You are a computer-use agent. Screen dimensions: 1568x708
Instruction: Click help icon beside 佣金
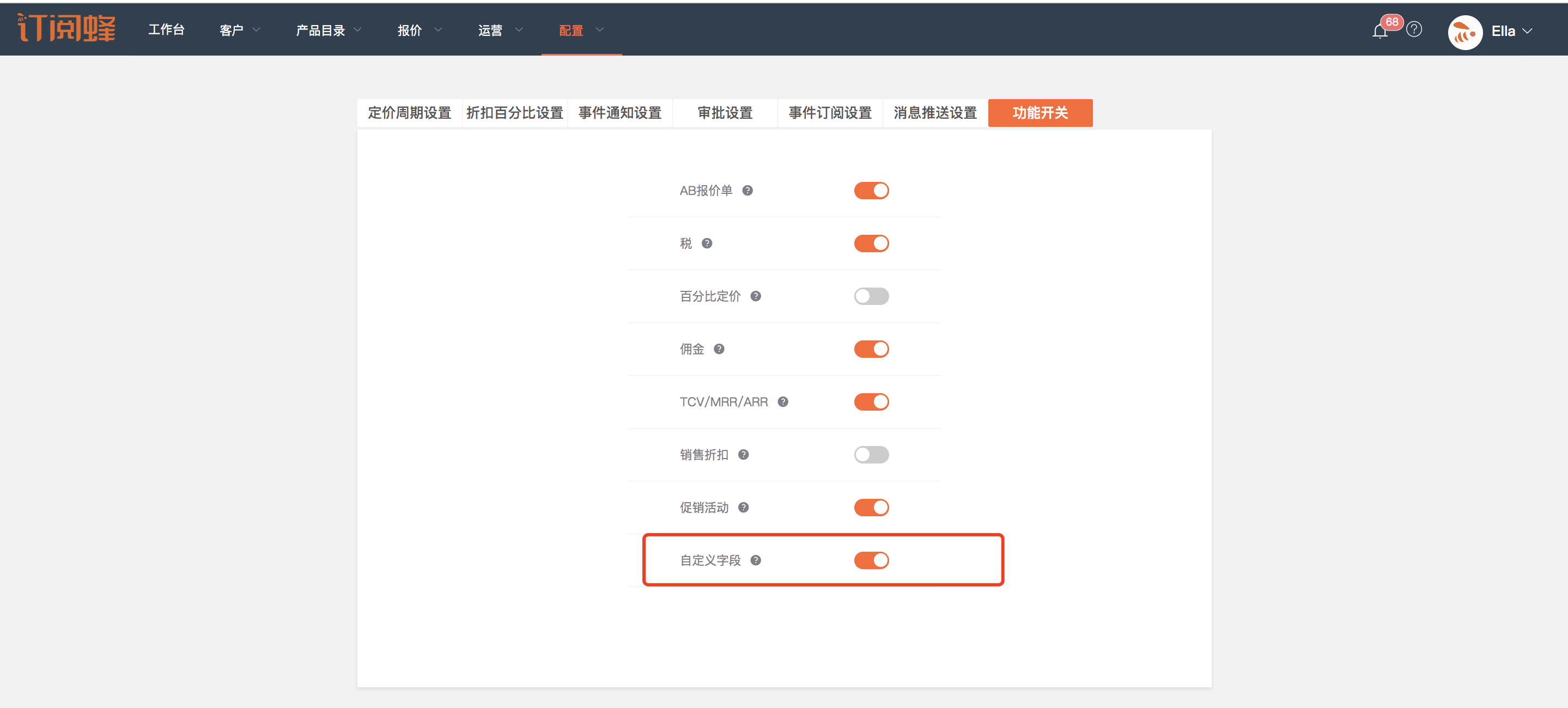[719, 349]
